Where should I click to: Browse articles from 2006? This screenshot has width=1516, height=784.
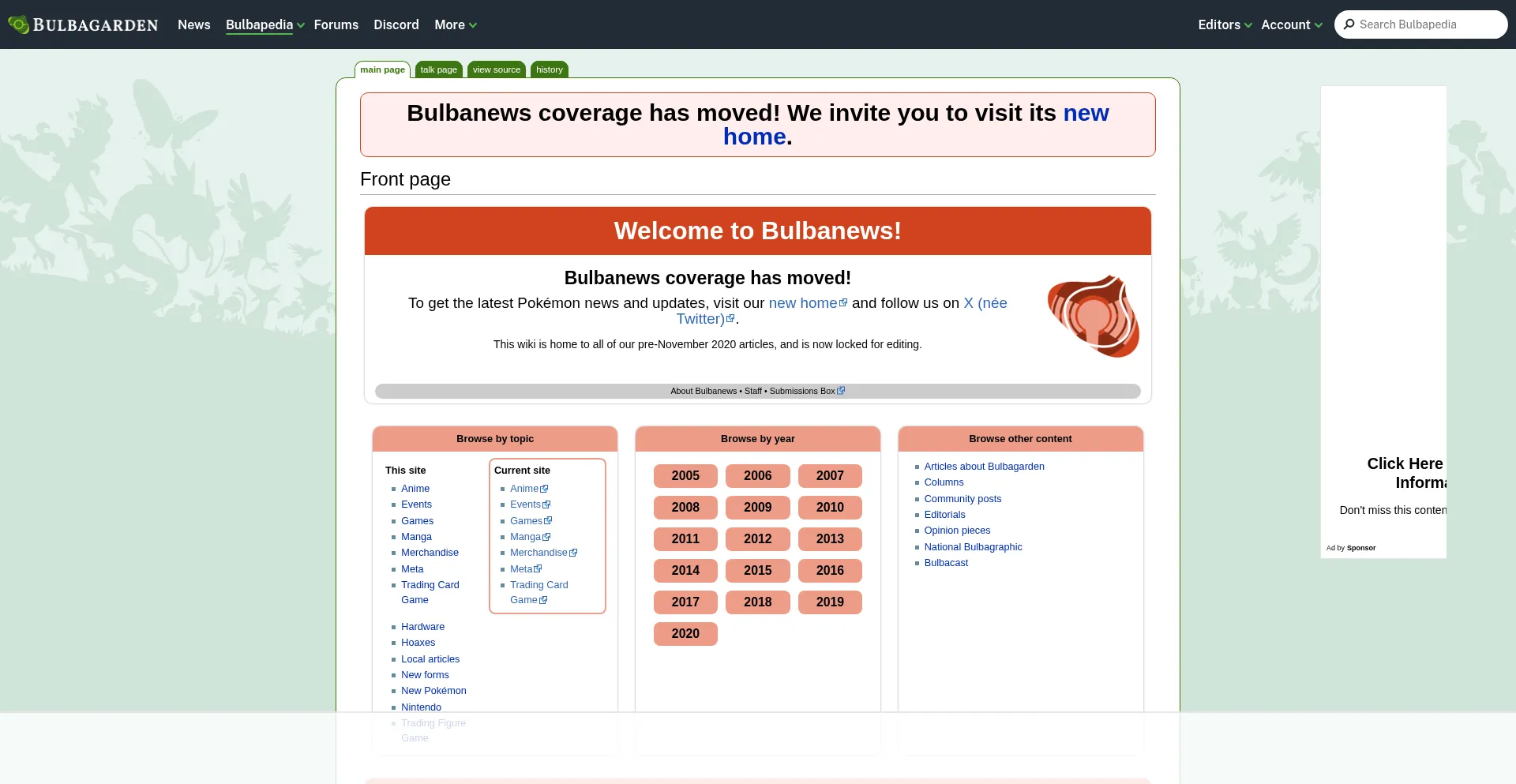point(758,476)
